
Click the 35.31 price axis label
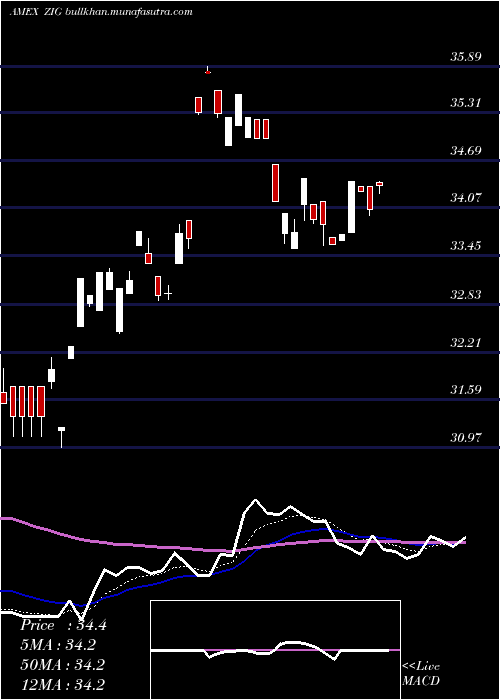click(465, 103)
